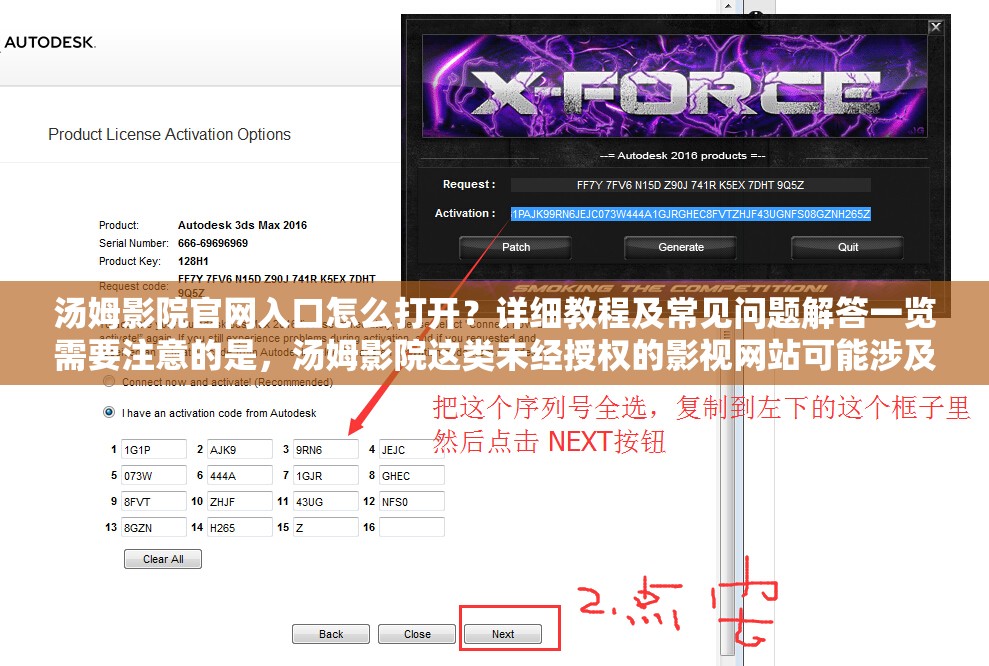Click the Request code field in X-Force

(690, 185)
